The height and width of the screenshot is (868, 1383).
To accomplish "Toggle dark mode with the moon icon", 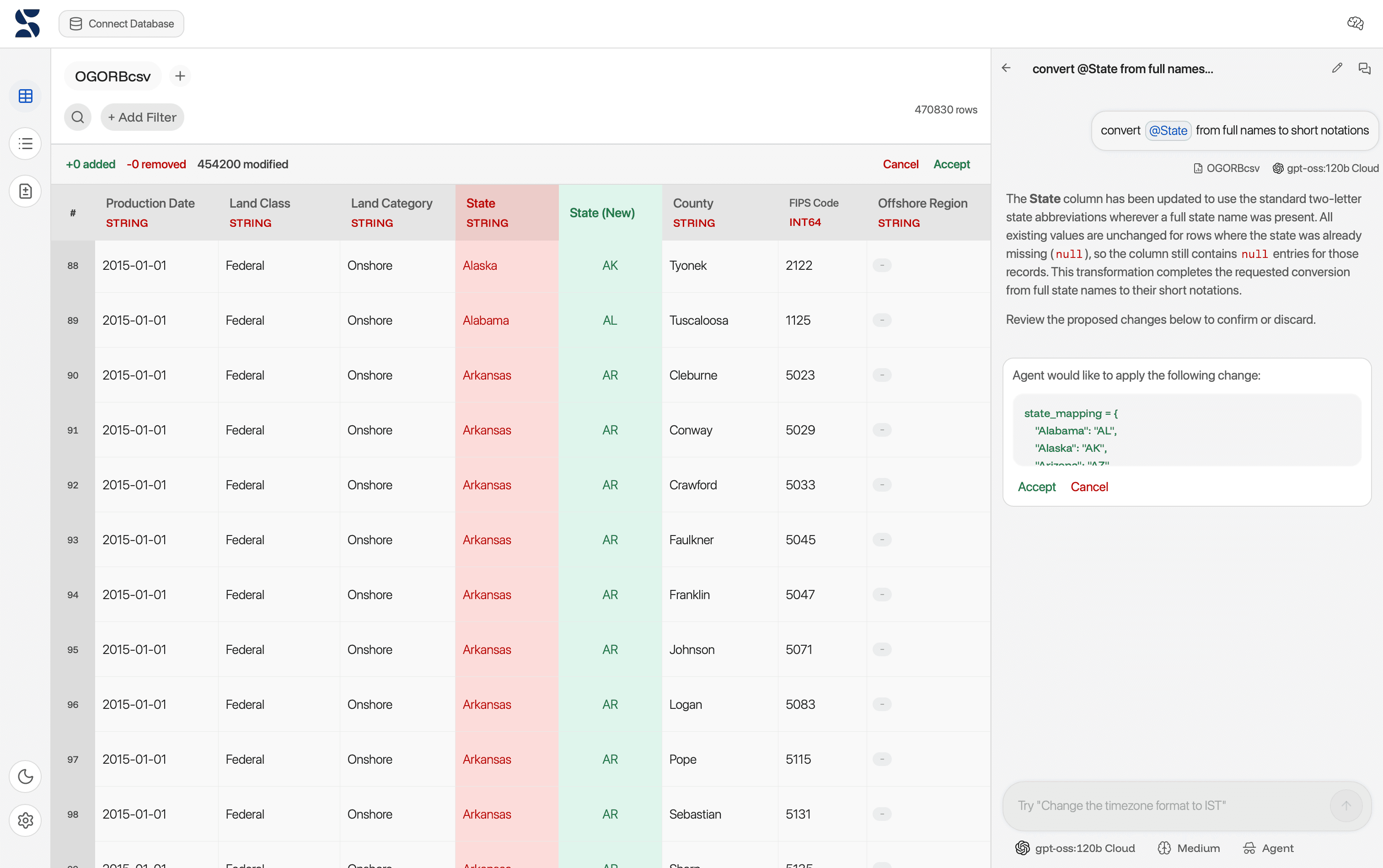I will click(25, 776).
